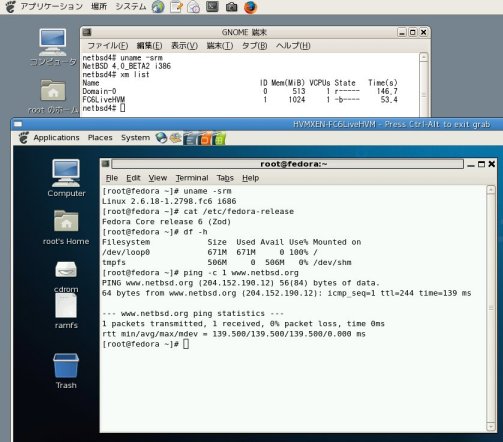The image size is (503, 442).
Task: Open View menu in root@fedora terminal
Action: point(158,178)
